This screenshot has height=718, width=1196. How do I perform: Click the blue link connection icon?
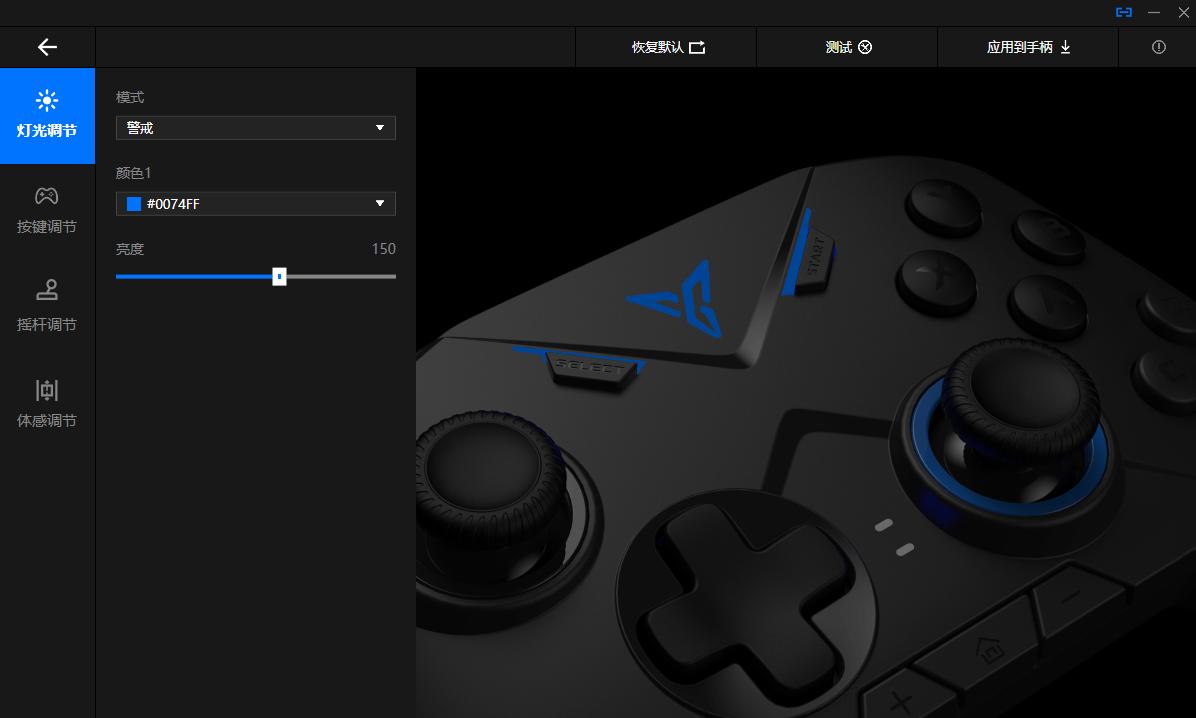pyautogui.click(x=1124, y=12)
